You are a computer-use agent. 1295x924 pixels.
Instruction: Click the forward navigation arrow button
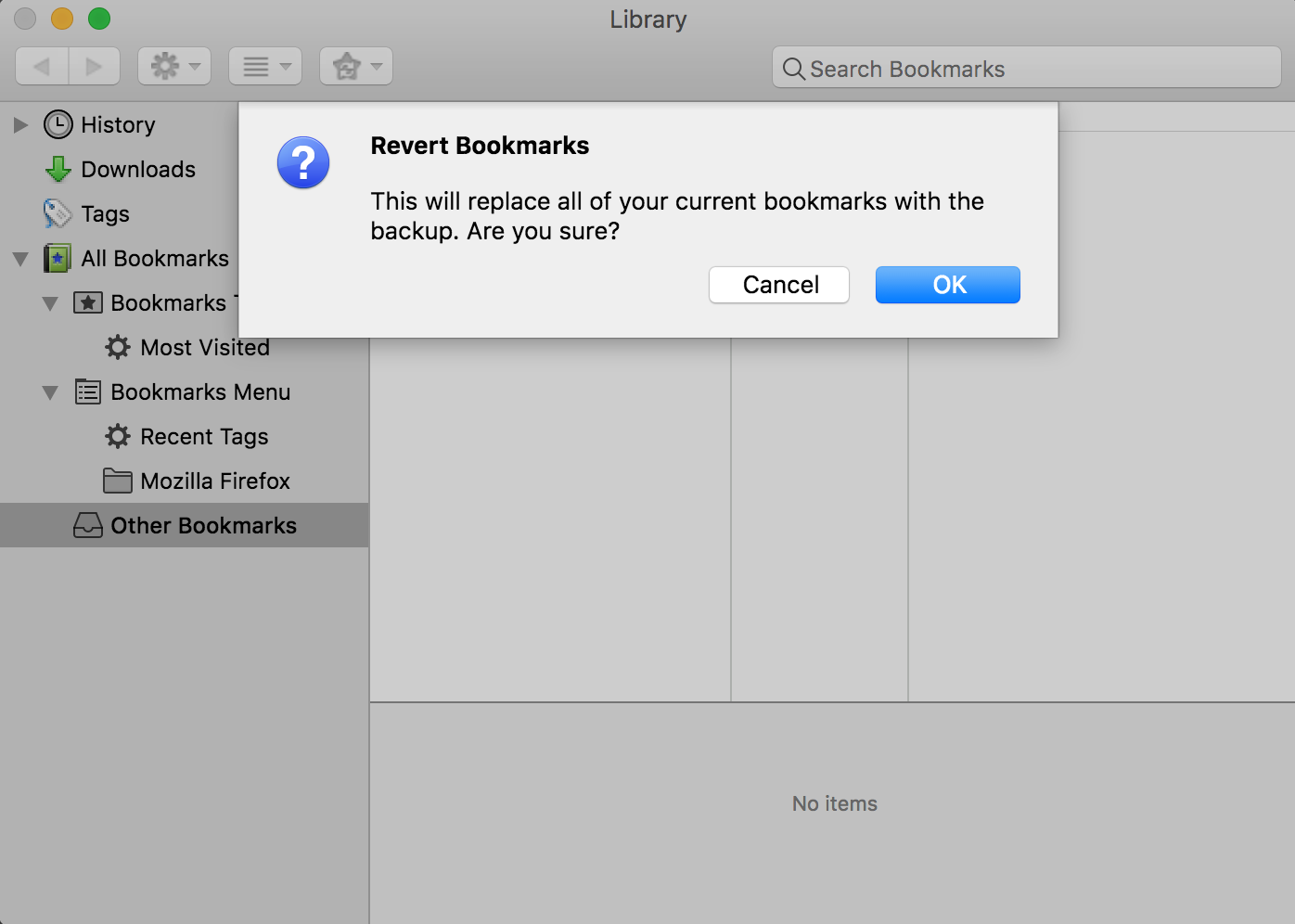[x=94, y=67]
